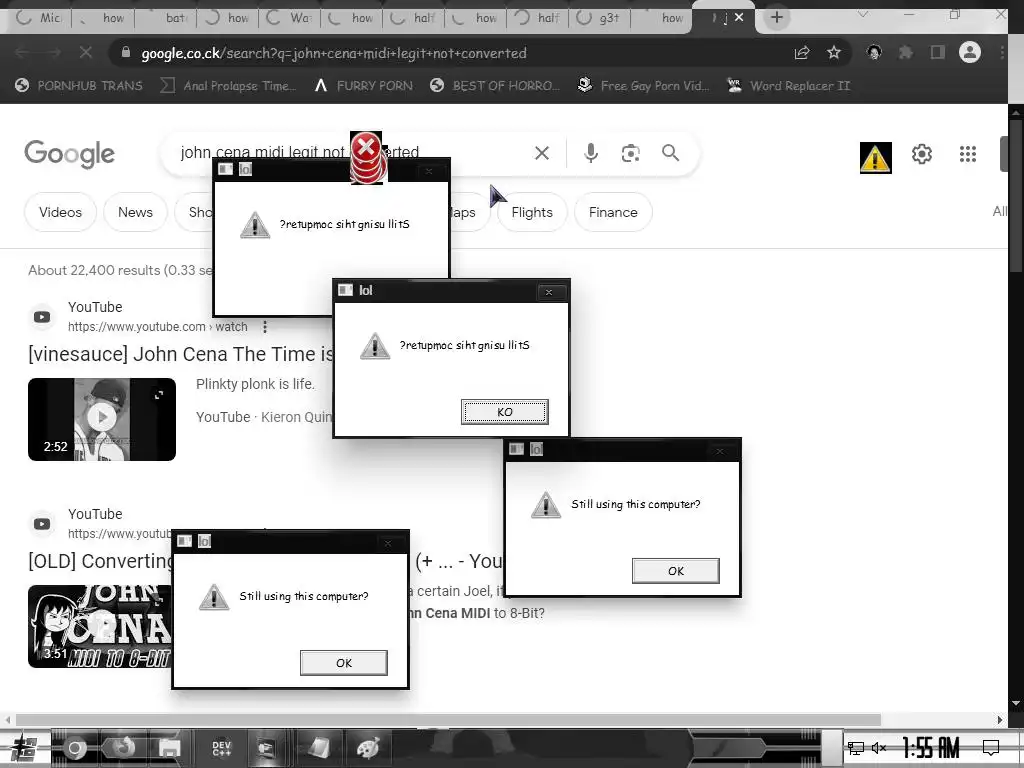Share this page from the address bar

[802, 53]
